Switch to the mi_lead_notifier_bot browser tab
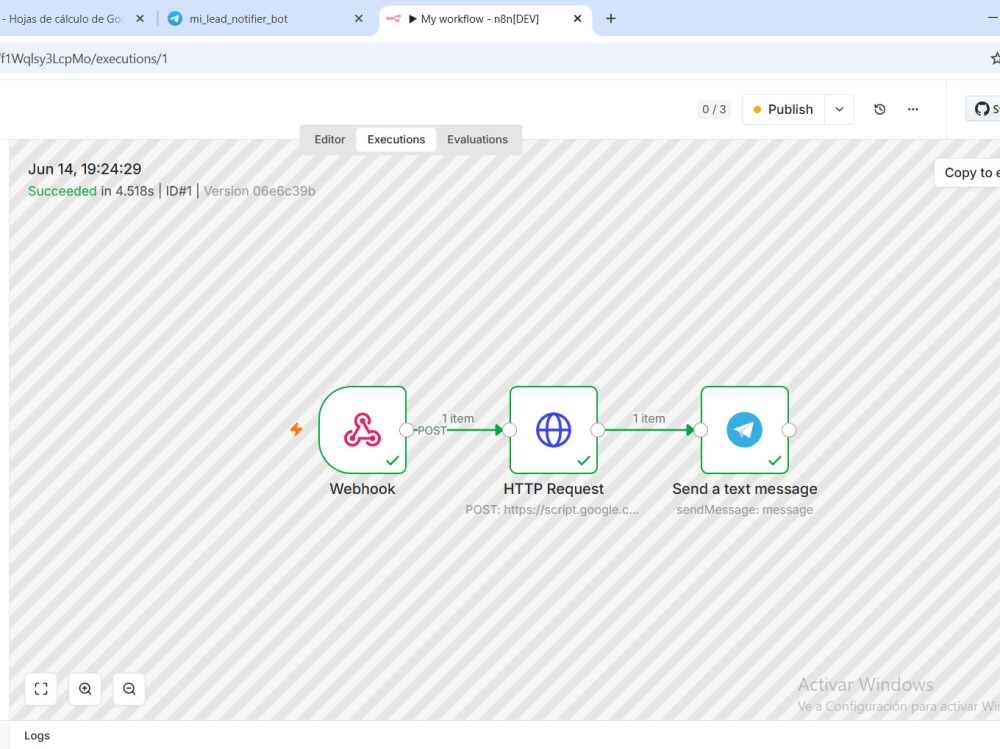The width and height of the screenshot is (1000, 749). (x=264, y=19)
